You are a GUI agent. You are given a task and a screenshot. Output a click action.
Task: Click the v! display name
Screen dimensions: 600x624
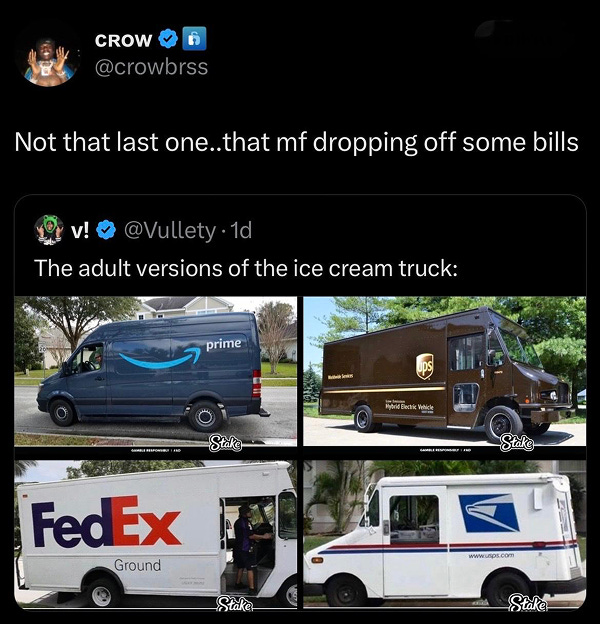pyautogui.click(x=80, y=230)
